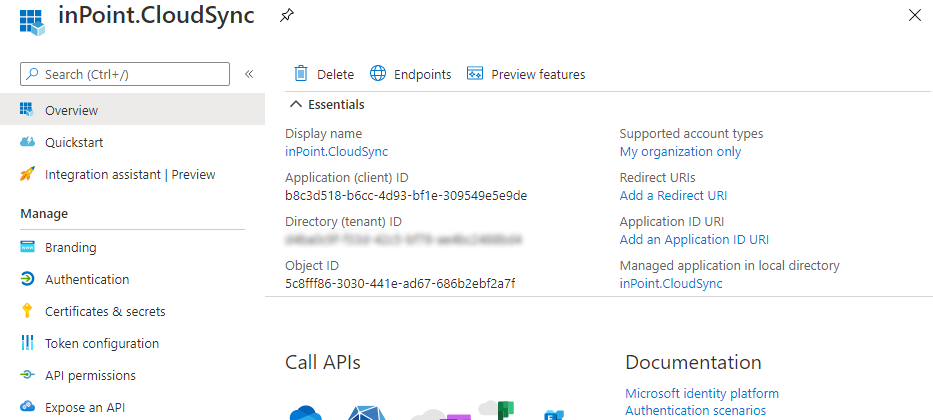
Task: Click the Expose an API cloud icon
Action: pyautogui.click(x=27, y=407)
